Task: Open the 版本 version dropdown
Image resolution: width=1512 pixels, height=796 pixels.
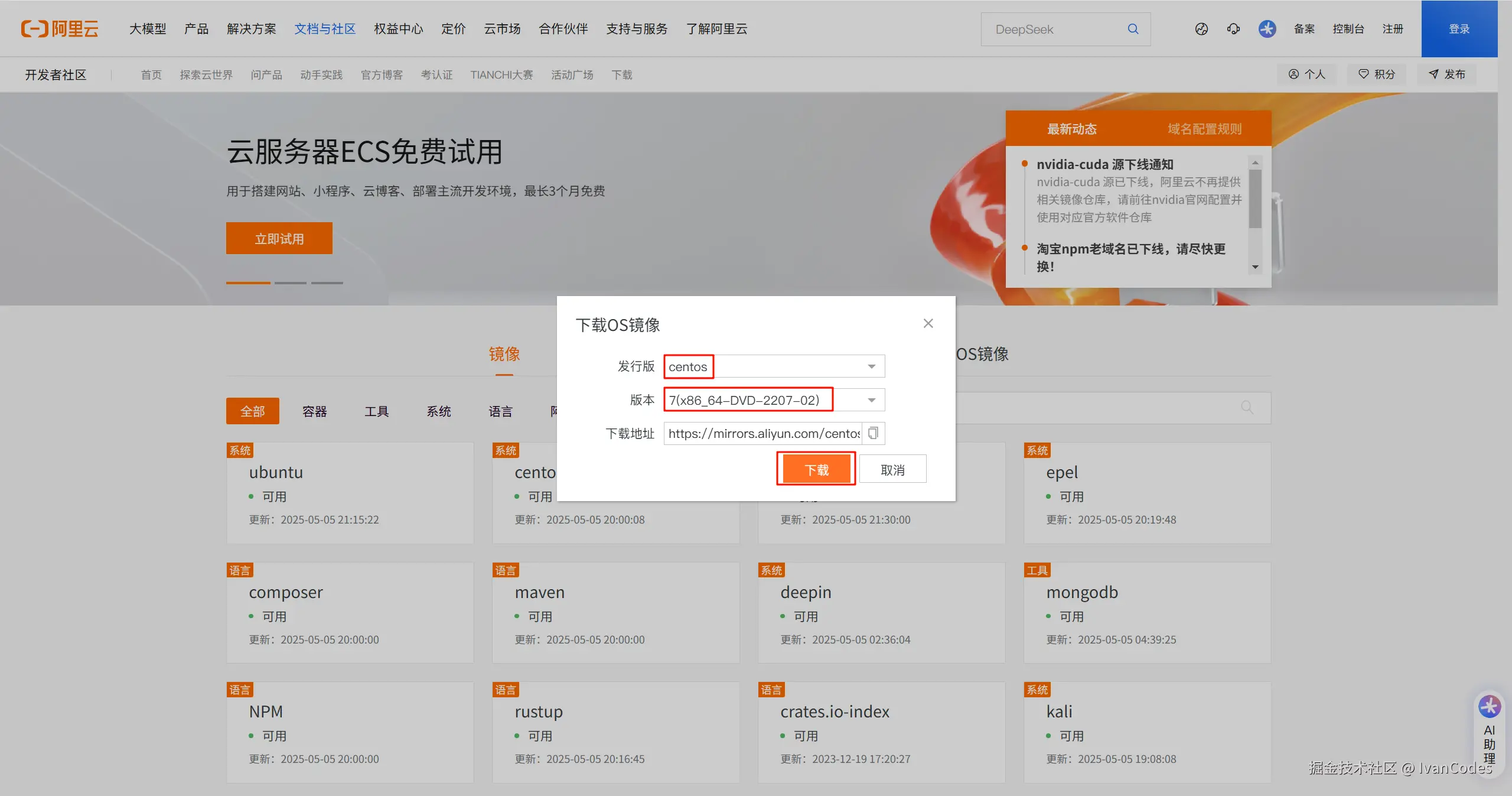Action: pos(871,399)
